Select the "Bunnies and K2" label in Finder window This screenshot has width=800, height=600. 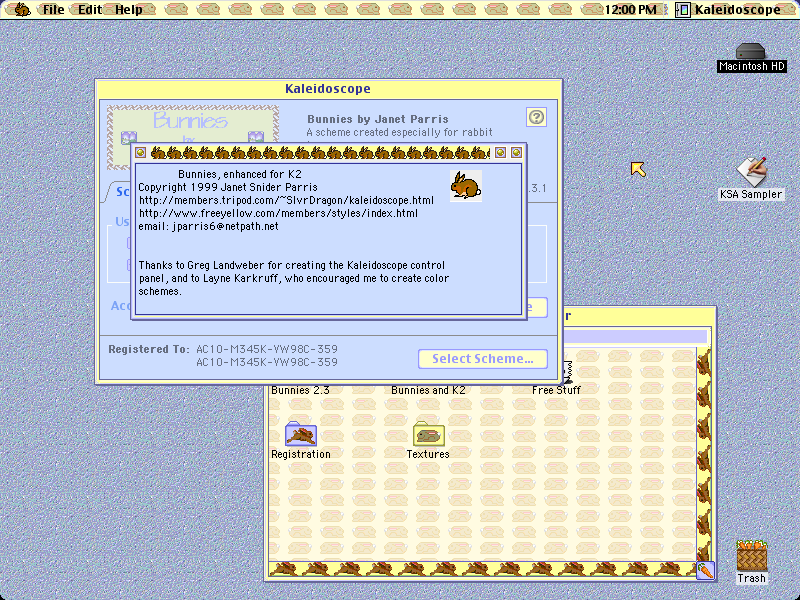(x=428, y=390)
